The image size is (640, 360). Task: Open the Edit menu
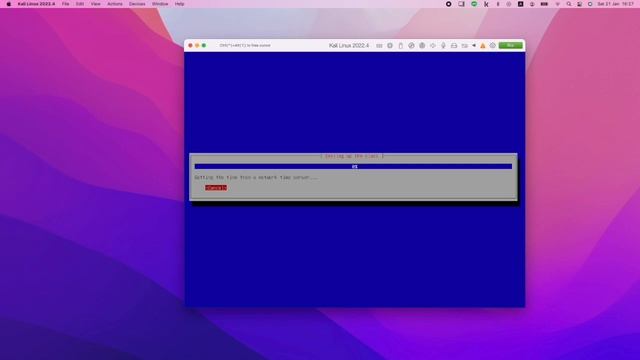click(80, 4)
